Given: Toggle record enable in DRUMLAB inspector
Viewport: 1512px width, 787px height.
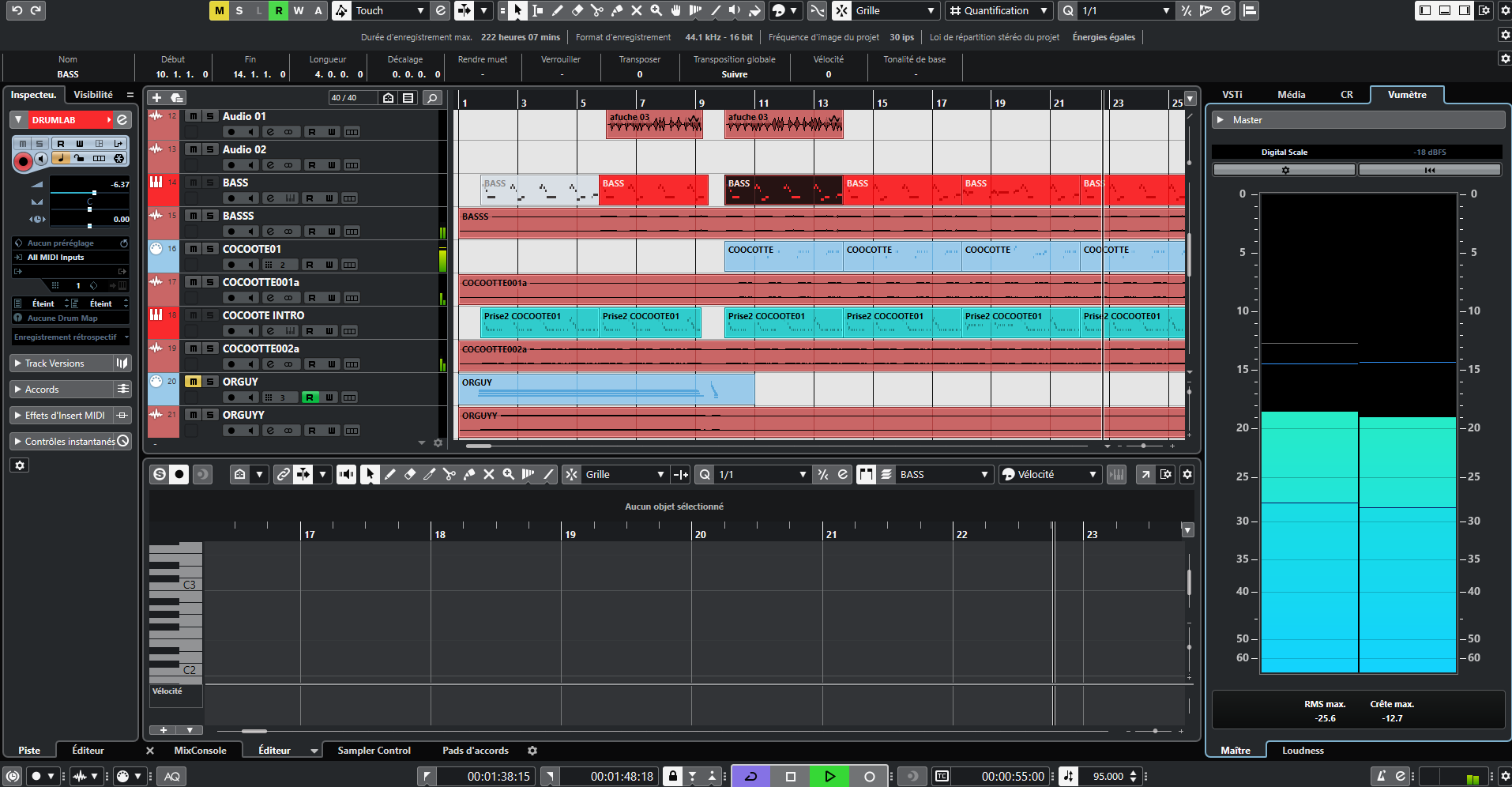Looking at the screenshot, I should tap(23, 161).
